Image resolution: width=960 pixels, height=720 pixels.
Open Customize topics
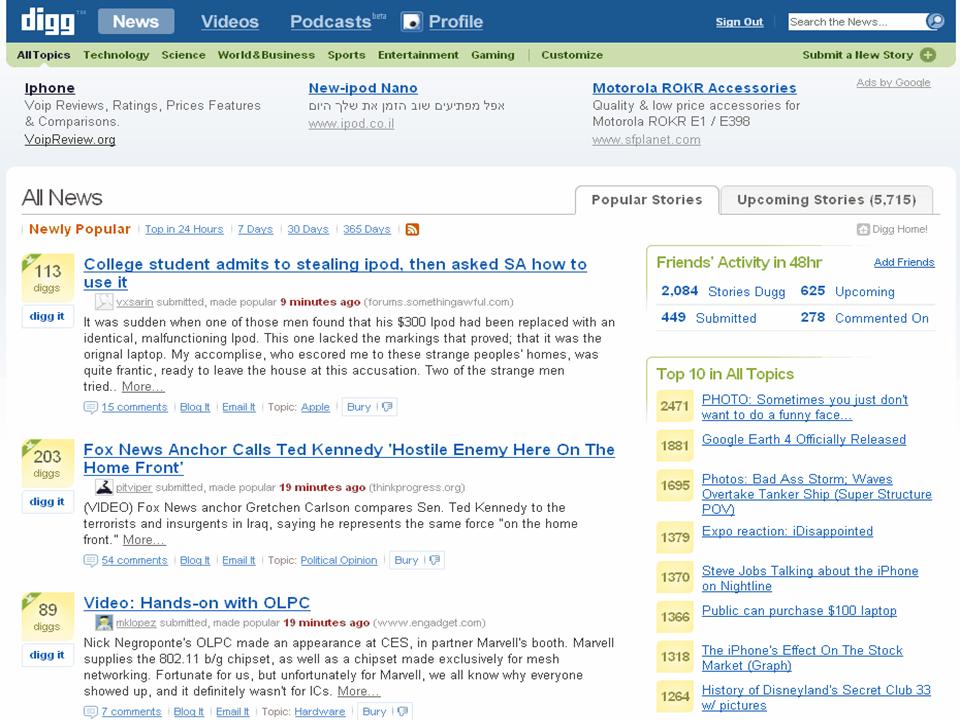click(x=572, y=55)
